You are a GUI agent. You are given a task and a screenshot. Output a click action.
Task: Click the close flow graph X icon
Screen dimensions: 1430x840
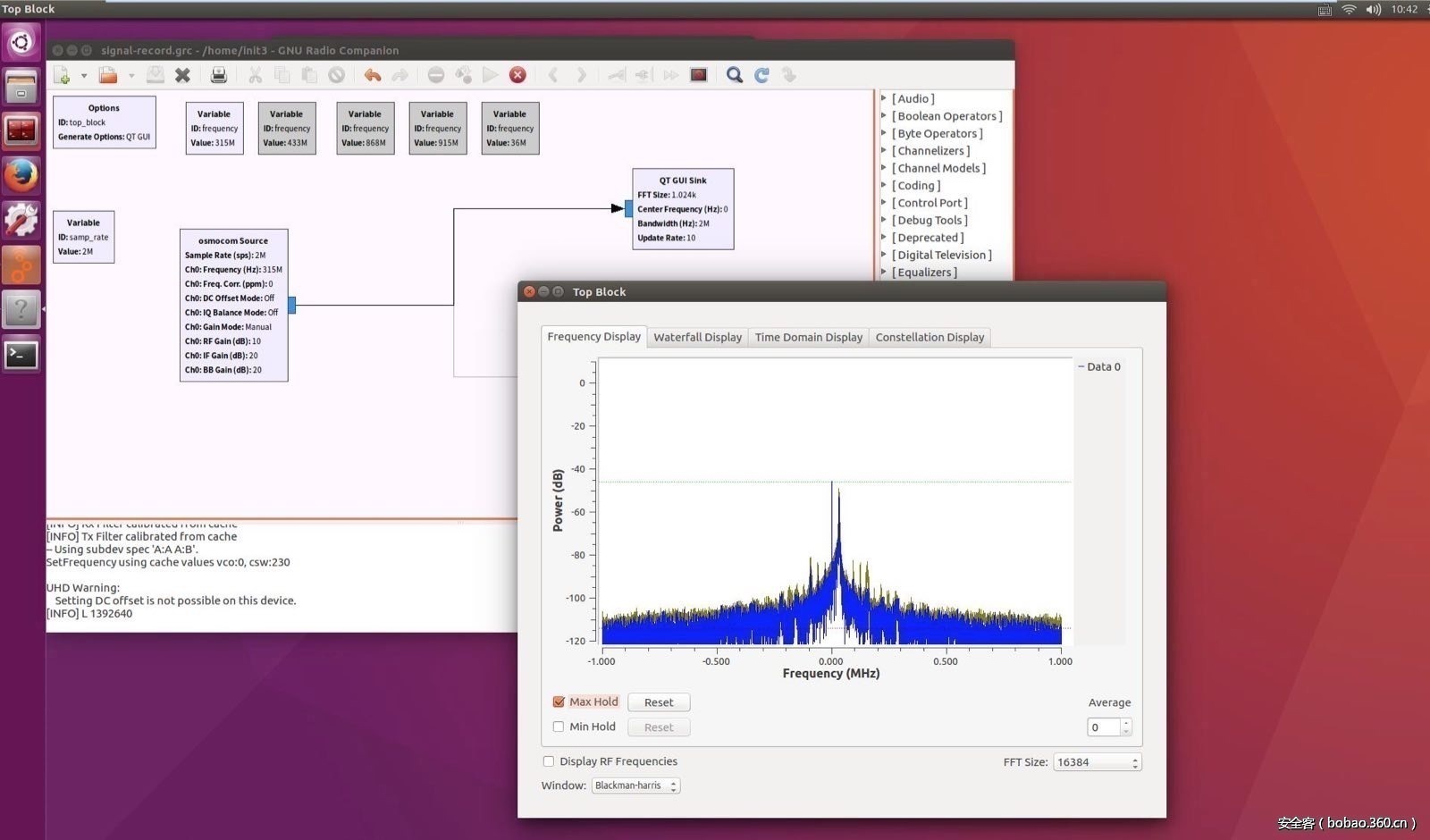click(x=182, y=75)
